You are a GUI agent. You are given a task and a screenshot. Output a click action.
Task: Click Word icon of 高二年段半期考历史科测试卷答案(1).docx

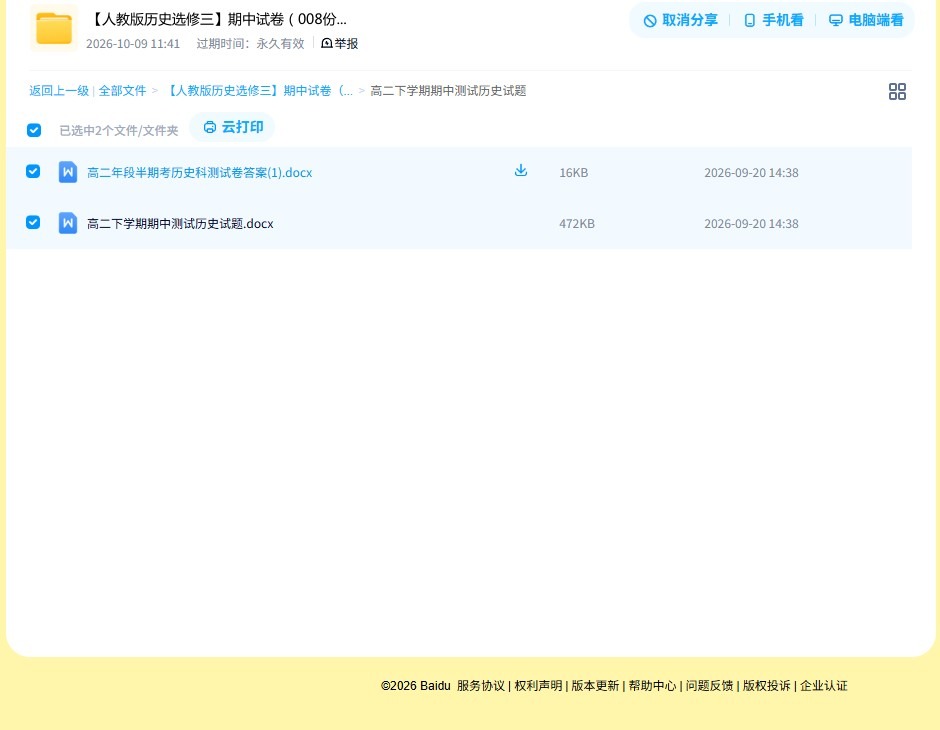[x=68, y=172]
